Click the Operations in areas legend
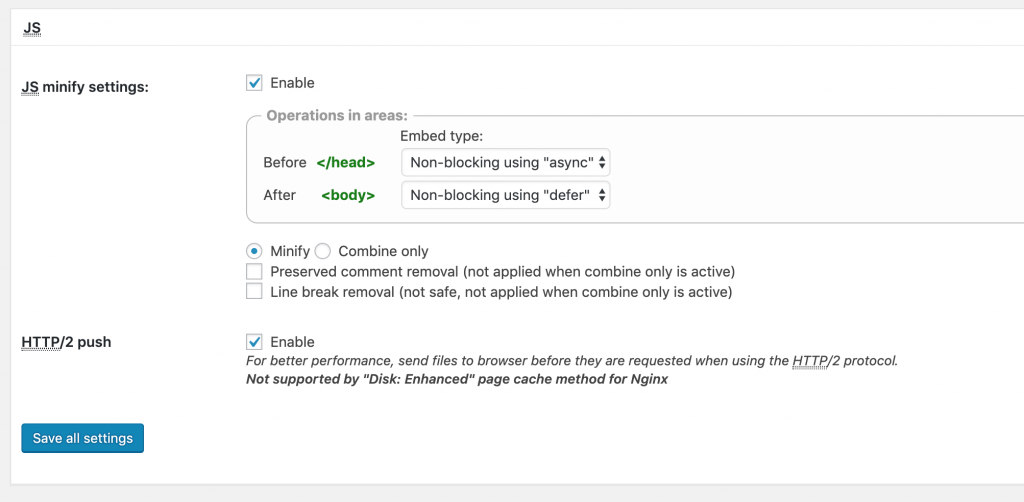 click(337, 116)
